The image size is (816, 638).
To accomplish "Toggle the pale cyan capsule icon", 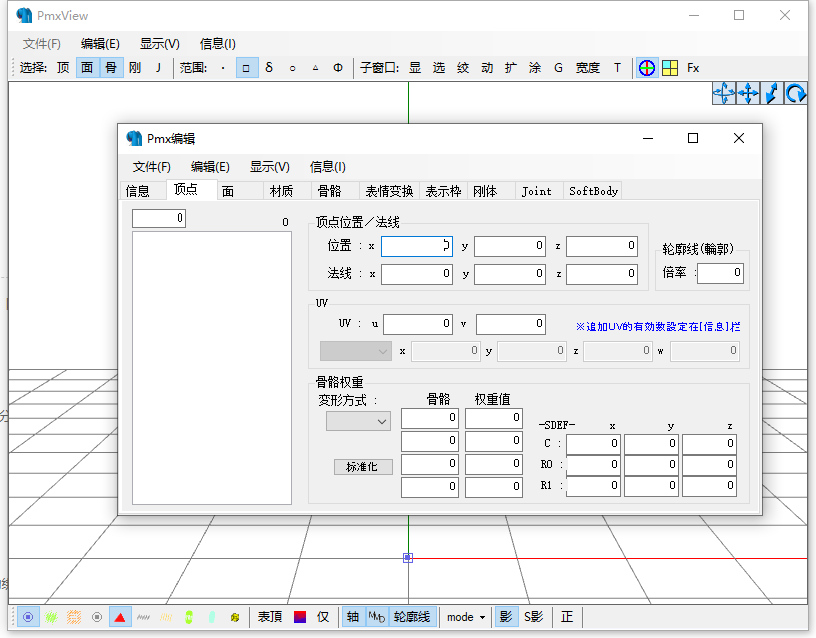I will coord(212,617).
